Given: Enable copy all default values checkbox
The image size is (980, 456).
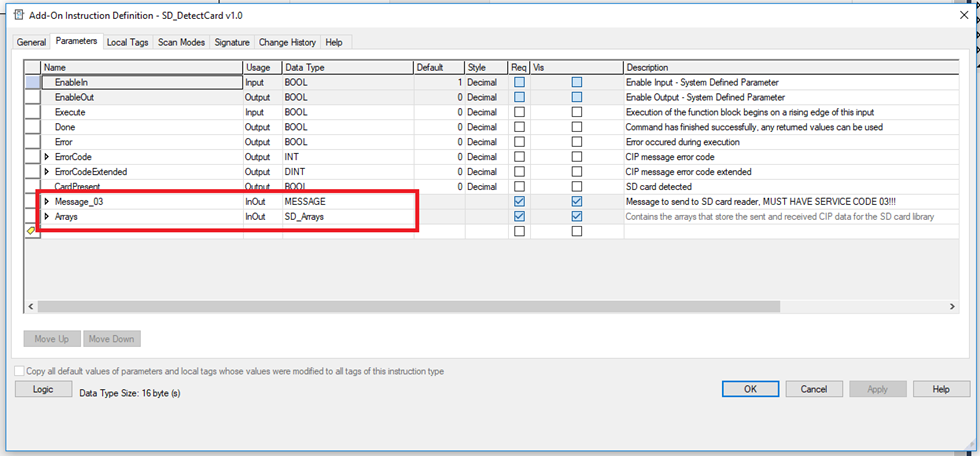Looking at the screenshot, I should [20, 371].
